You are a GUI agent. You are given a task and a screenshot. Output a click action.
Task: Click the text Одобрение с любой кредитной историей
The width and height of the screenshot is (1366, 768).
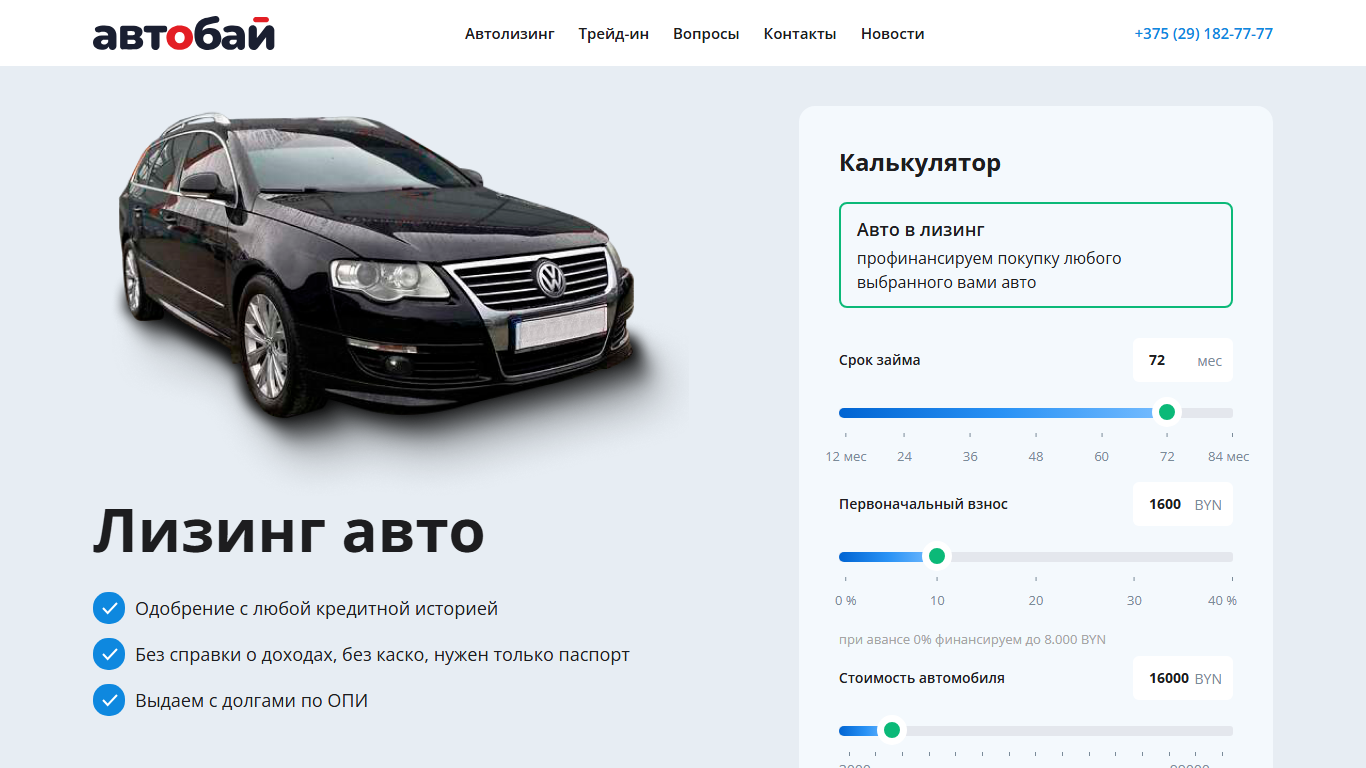tap(316, 609)
